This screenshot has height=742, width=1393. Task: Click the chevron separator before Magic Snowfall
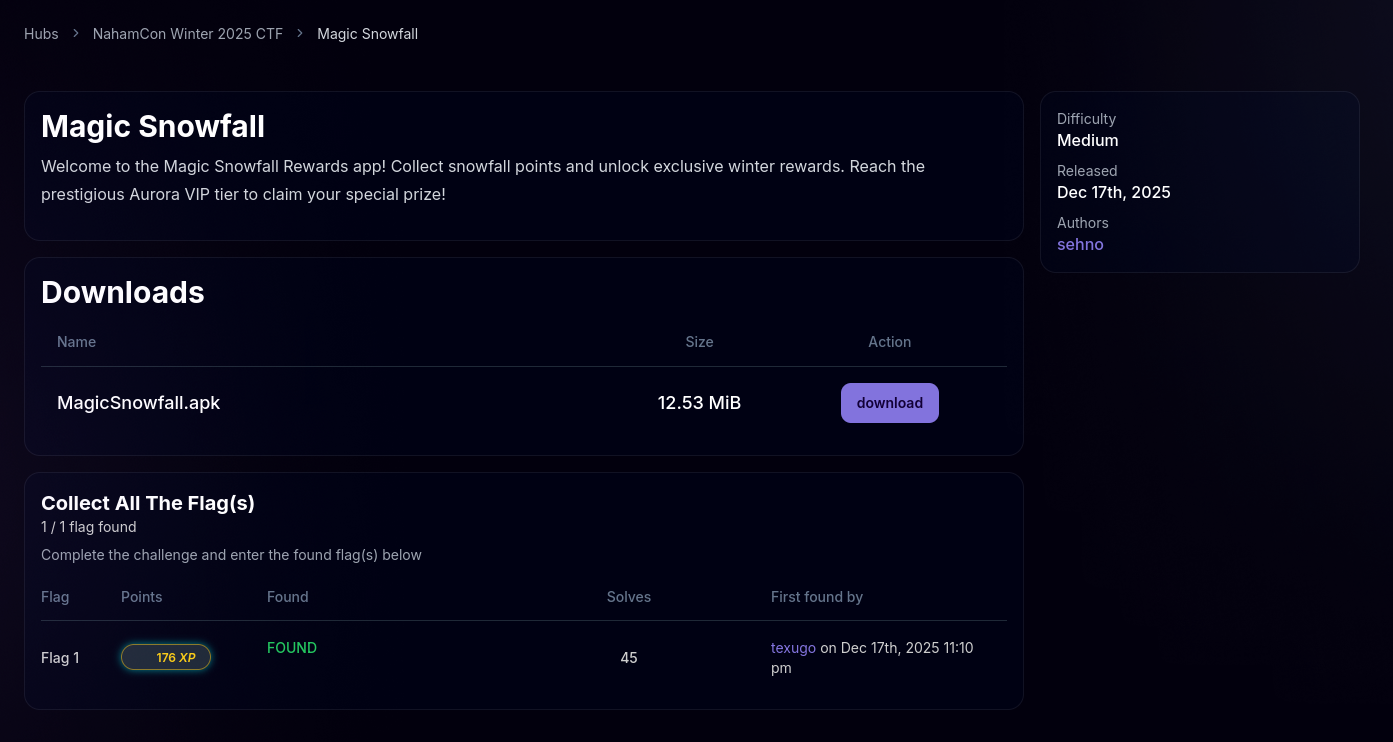pos(300,34)
